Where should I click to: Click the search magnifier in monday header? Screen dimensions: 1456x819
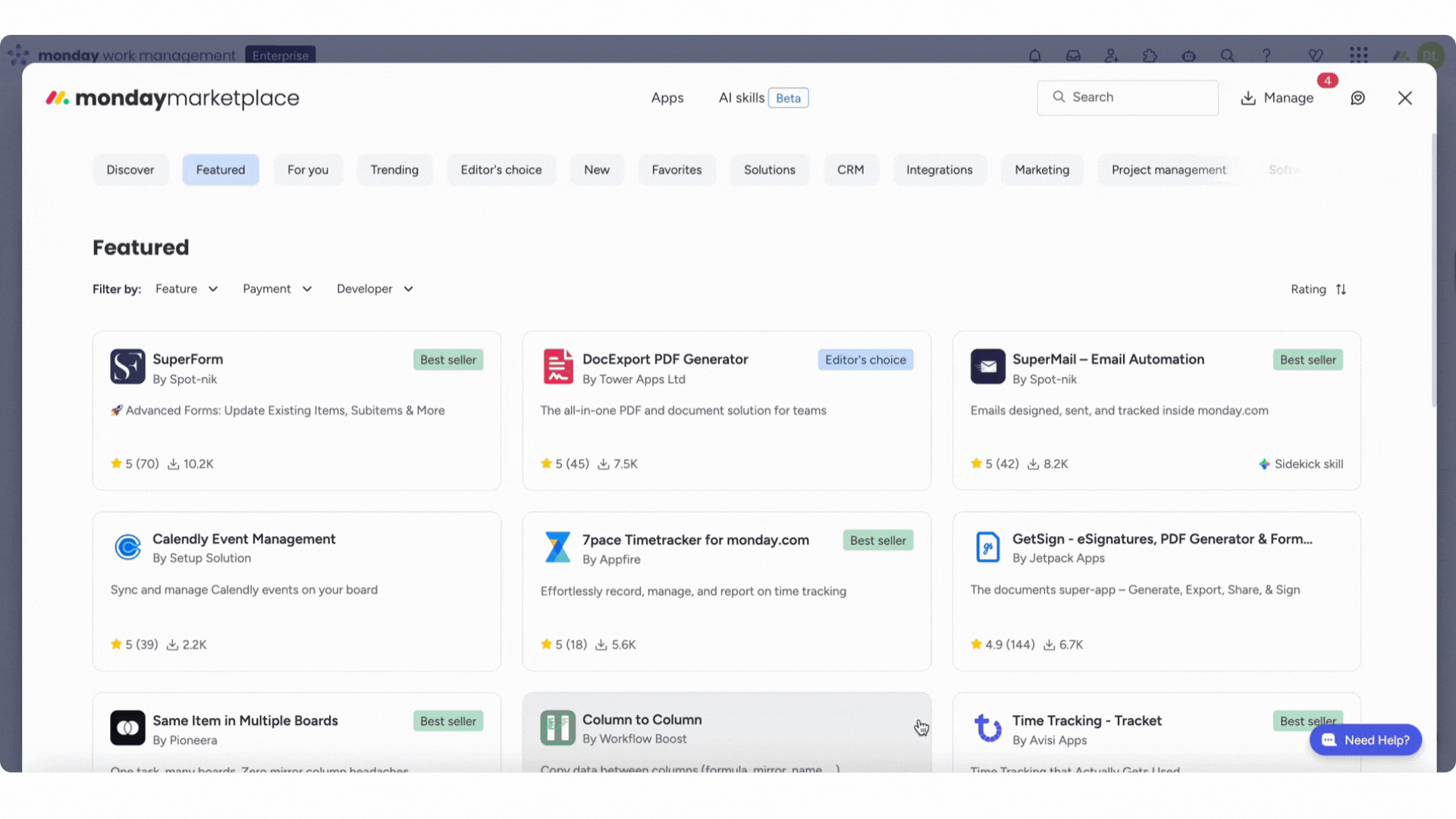click(1228, 55)
